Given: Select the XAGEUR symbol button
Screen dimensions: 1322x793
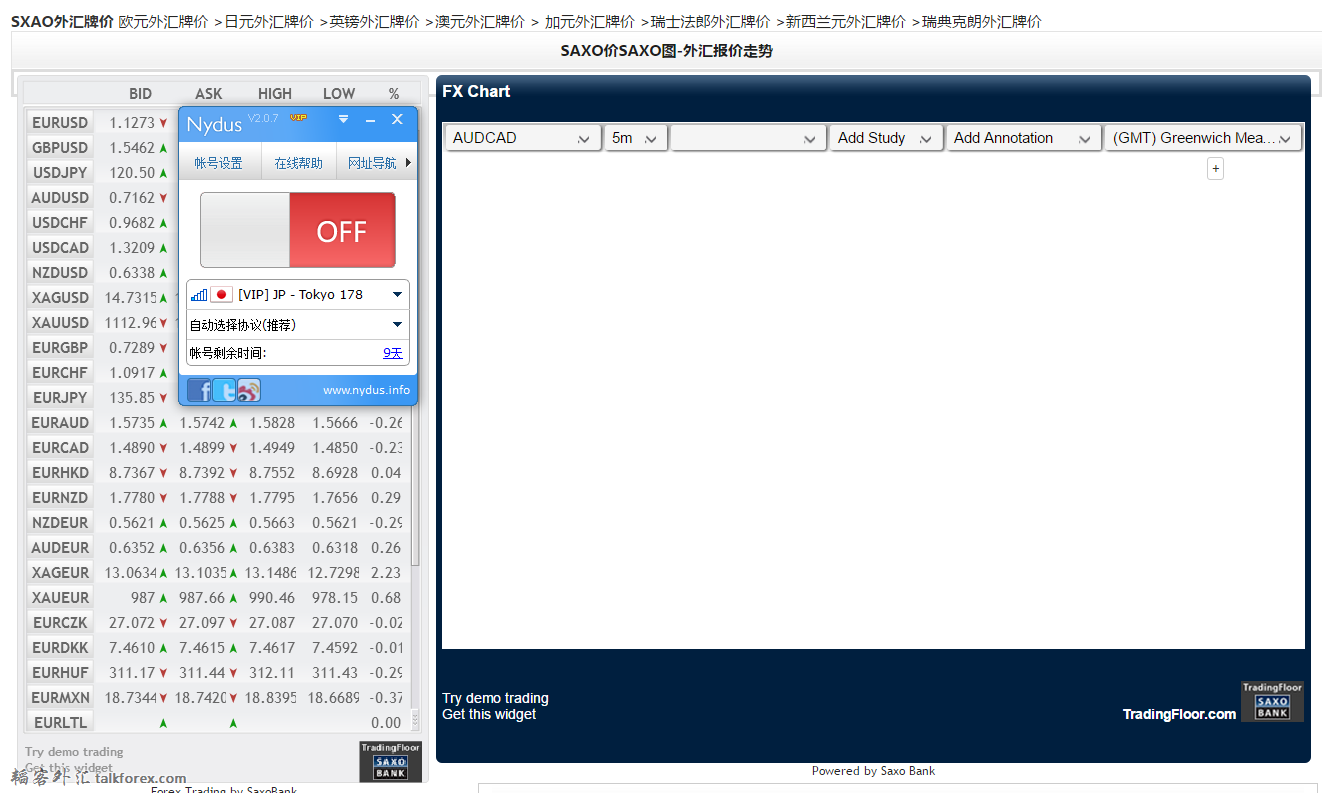Looking at the screenshot, I should 60,572.
